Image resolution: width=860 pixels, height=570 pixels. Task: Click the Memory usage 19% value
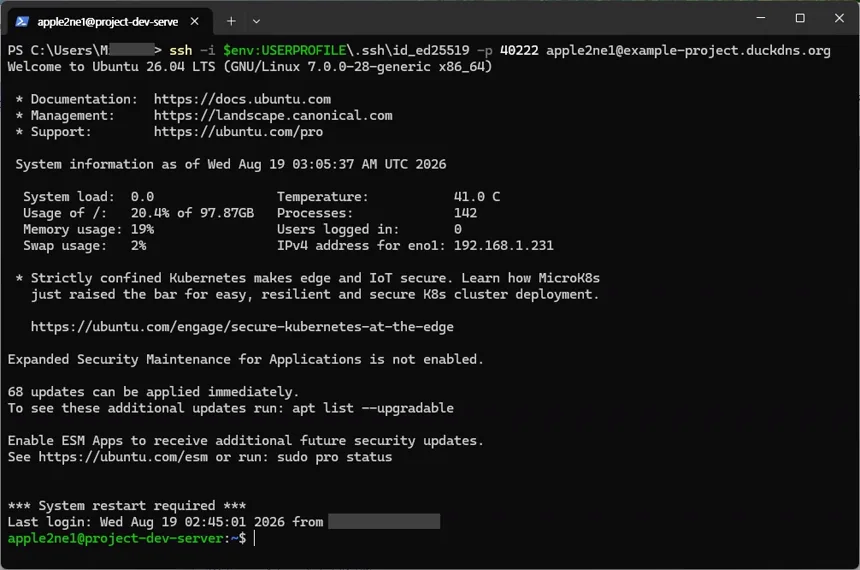pyautogui.click(x=142, y=229)
